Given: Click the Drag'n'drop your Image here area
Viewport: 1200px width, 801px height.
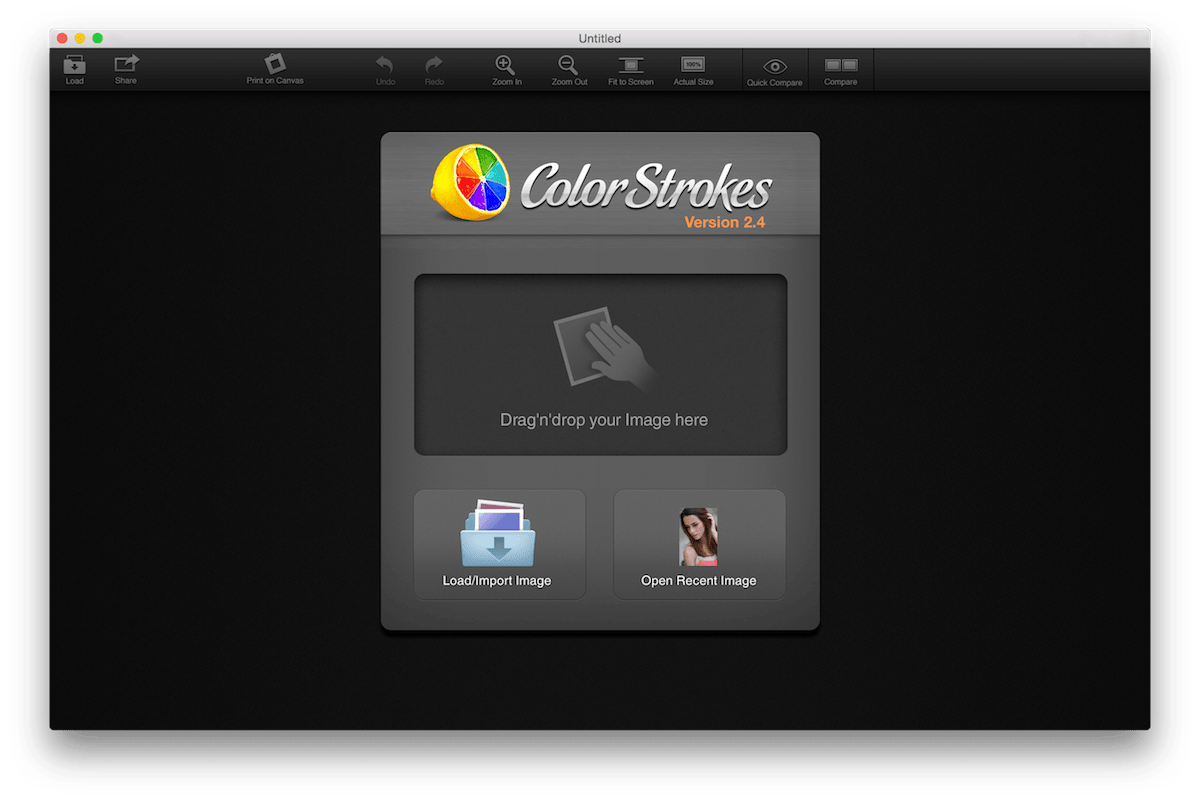Looking at the screenshot, I should click(601, 365).
